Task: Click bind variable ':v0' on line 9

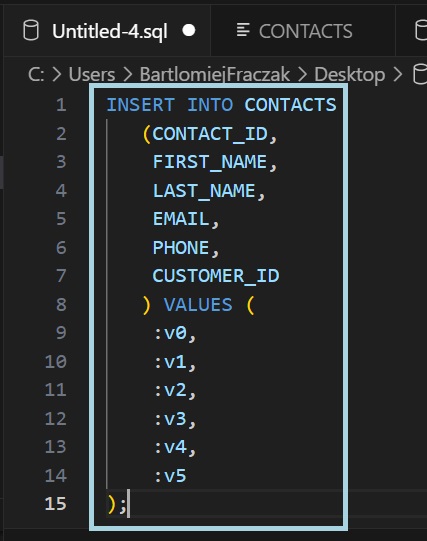Action: [170, 333]
